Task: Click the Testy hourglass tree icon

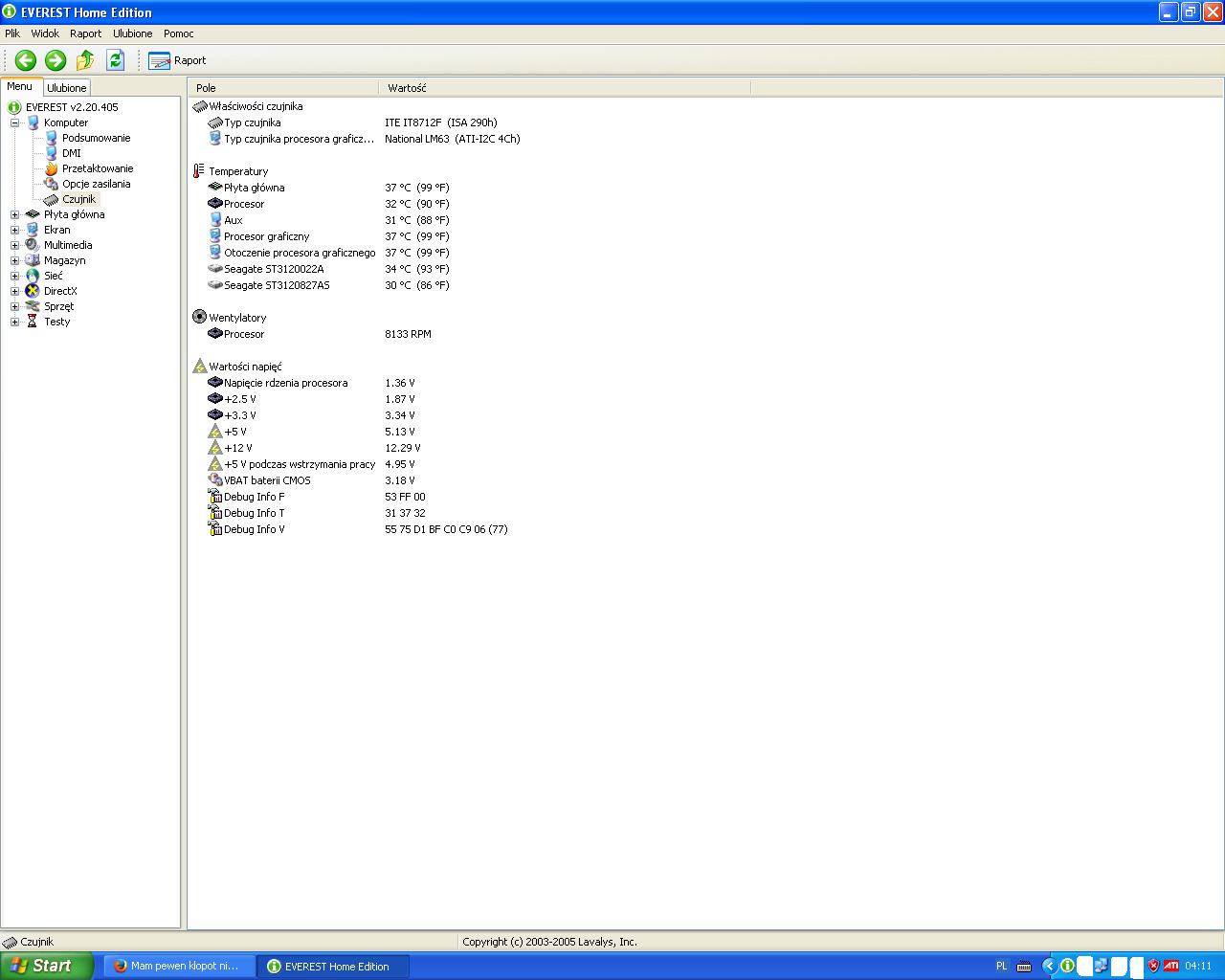Action: pos(33,322)
